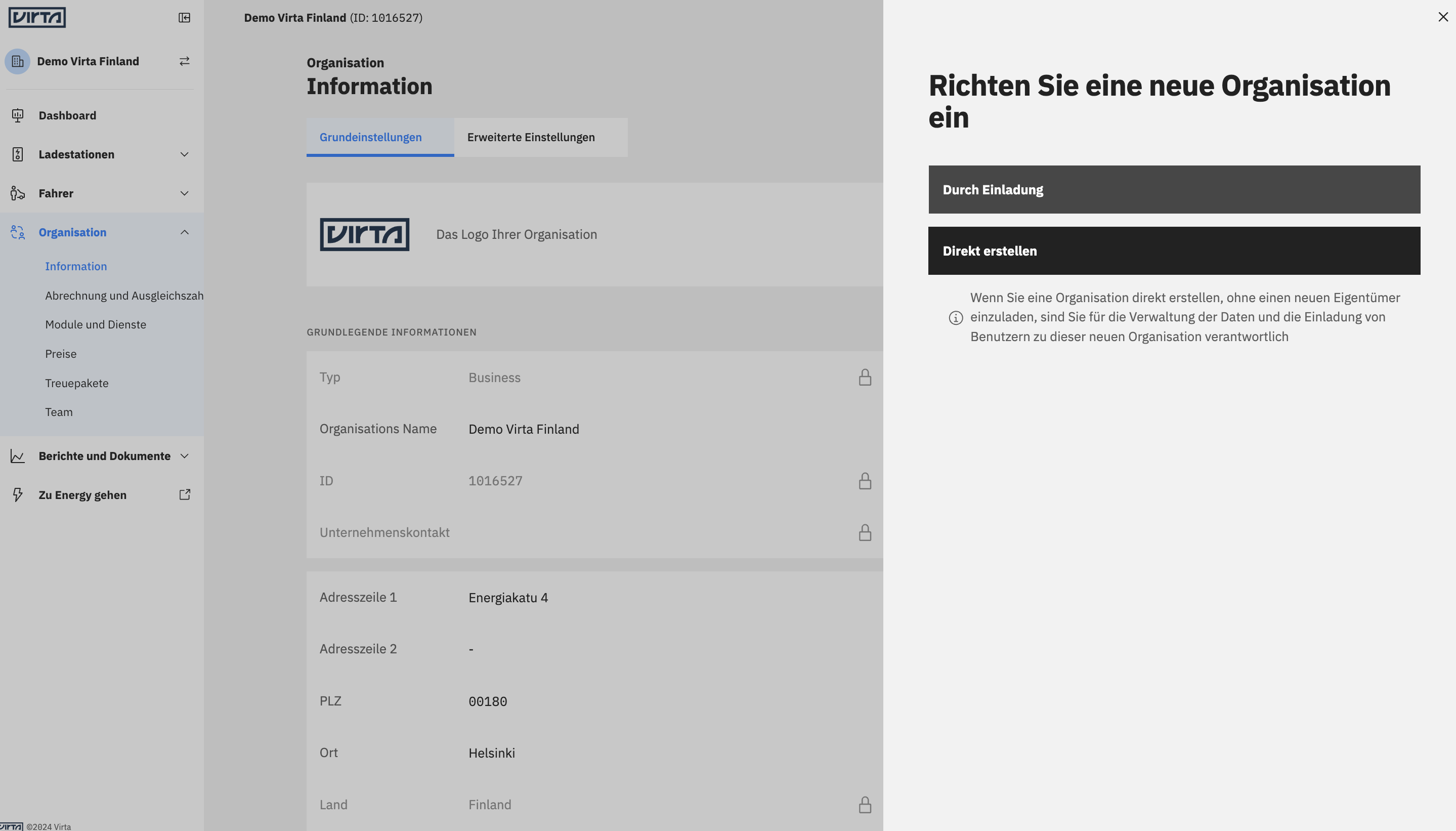
Task: Click the Organisation people icon
Action: pyautogui.click(x=18, y=232)
